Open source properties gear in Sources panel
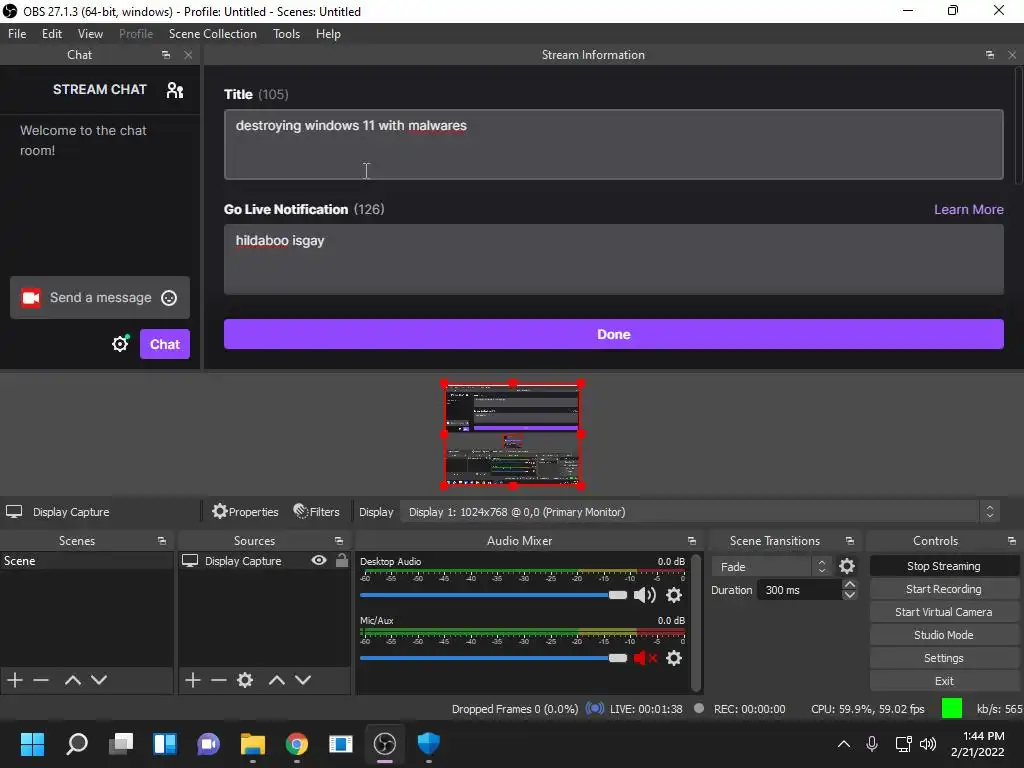The width and height of the screenshot is (1024, 768). pyautogui.click(x=245, y=680)
